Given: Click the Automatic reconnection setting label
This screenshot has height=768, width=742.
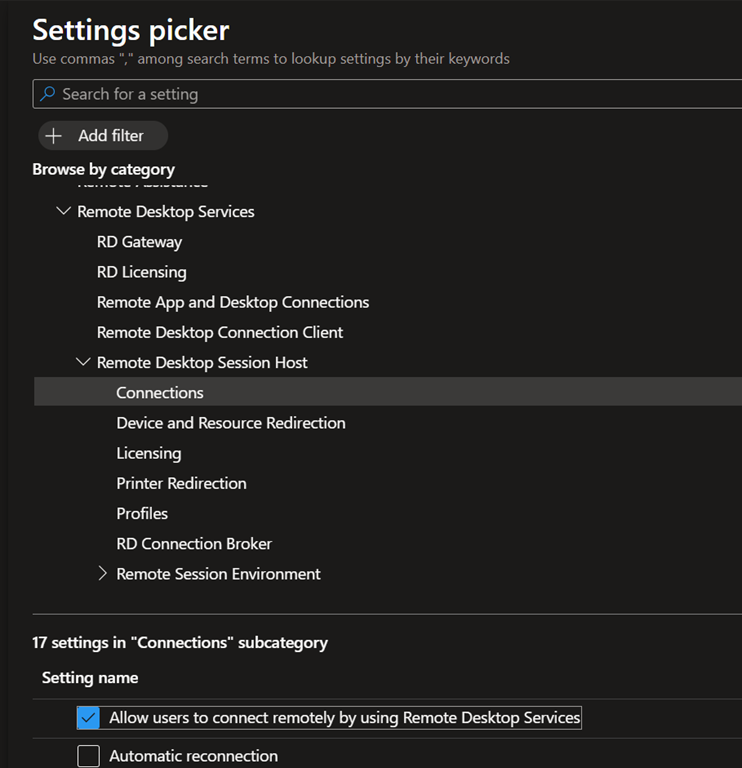Looking at the screenshot, I should click(193, 756).
